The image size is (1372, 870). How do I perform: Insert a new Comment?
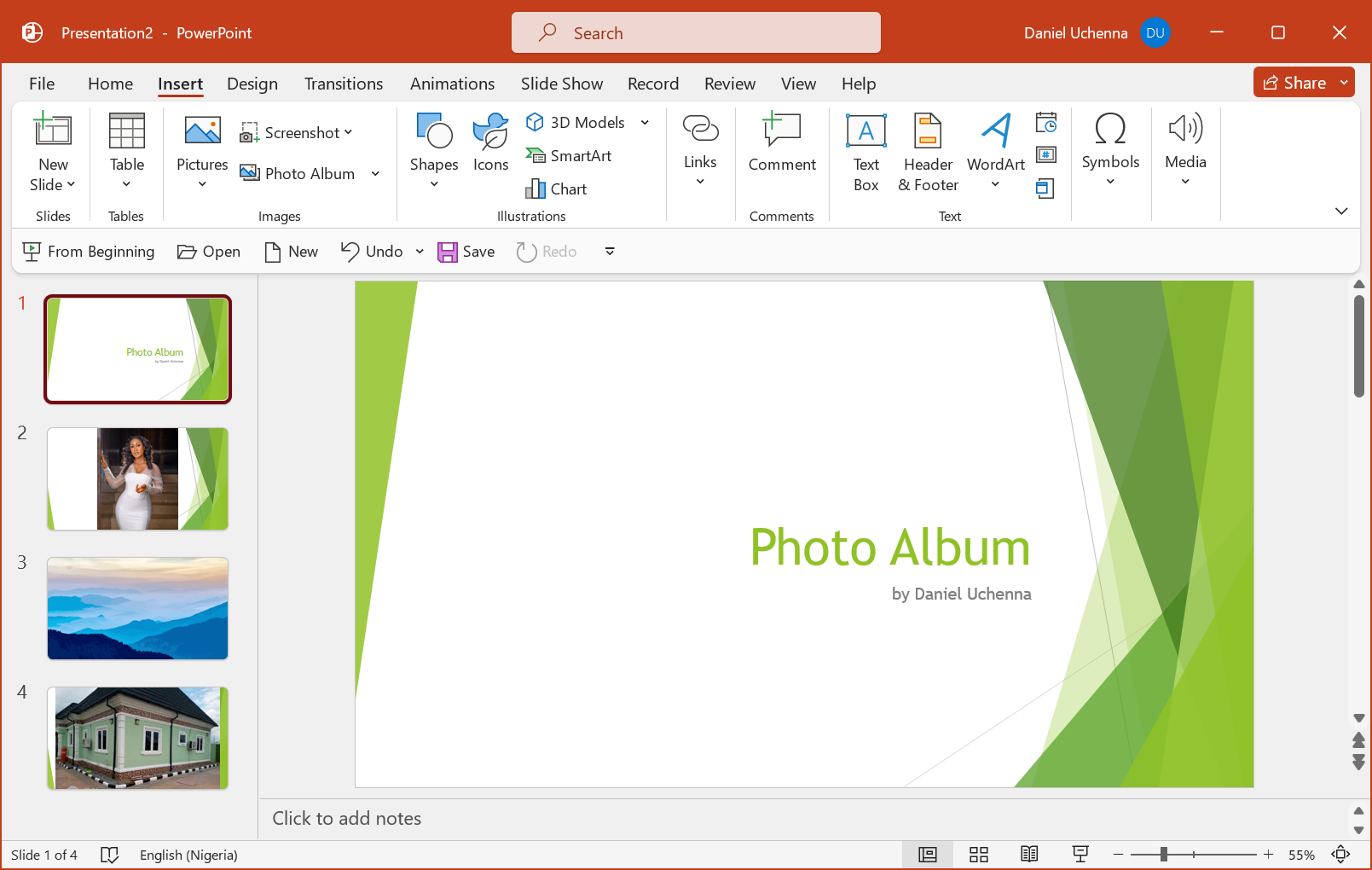781,143
